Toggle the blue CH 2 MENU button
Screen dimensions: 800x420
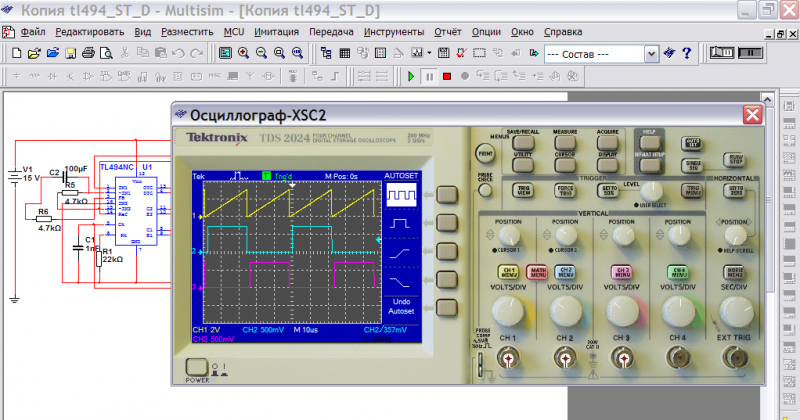pyautogui.click(x=565, y=272)
